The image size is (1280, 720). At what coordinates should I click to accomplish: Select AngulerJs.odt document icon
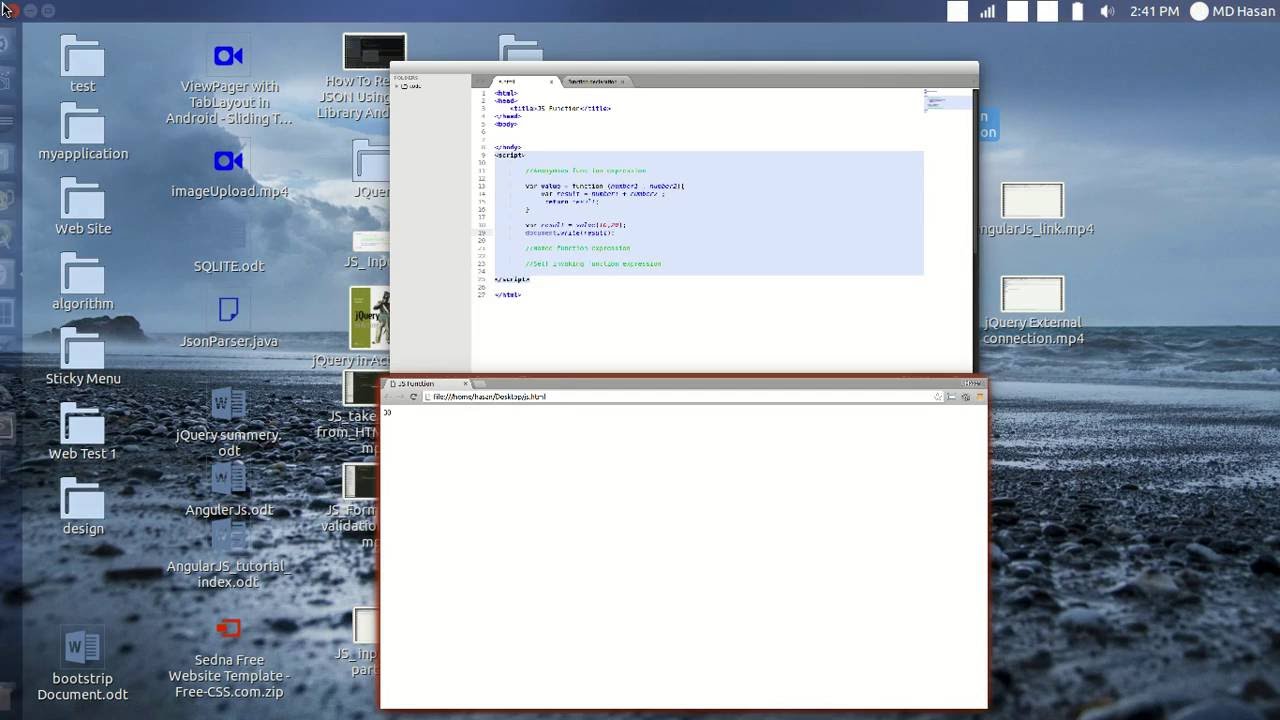coord(228,478)
